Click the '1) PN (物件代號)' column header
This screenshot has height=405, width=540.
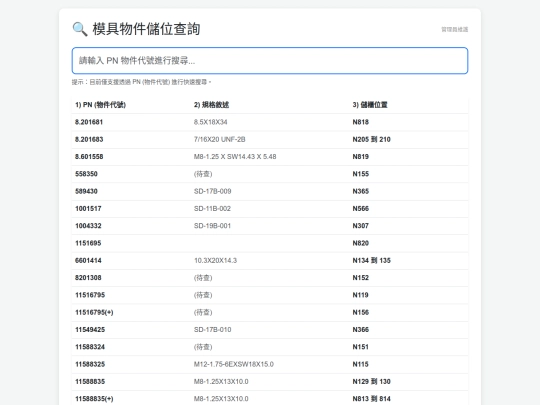tap(101, 105)
